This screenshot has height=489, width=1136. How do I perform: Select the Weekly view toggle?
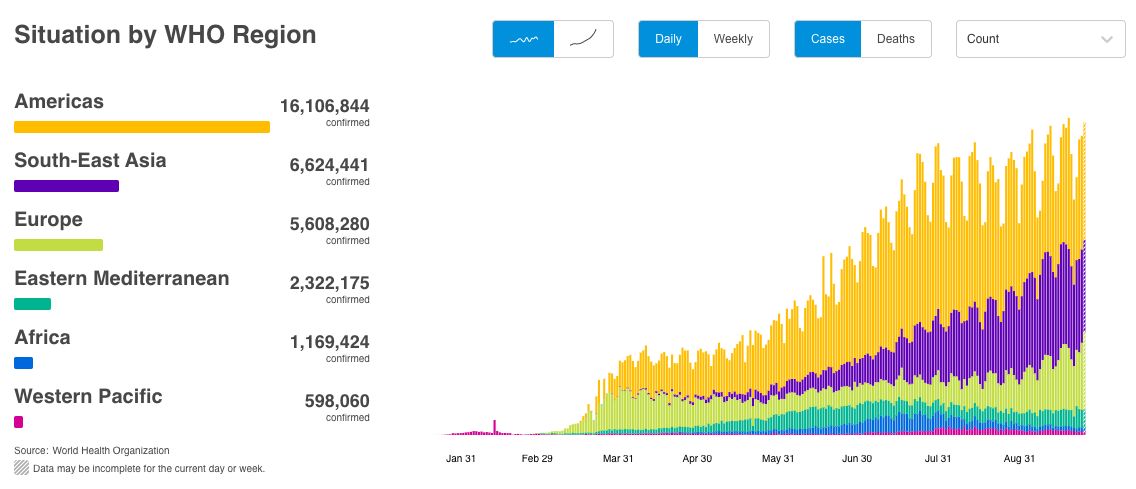733,39
